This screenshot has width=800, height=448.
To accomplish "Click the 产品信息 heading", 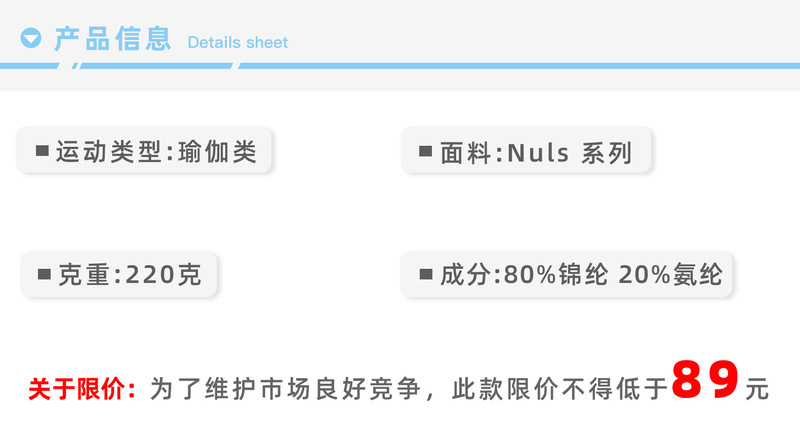I will pos(112,39).
